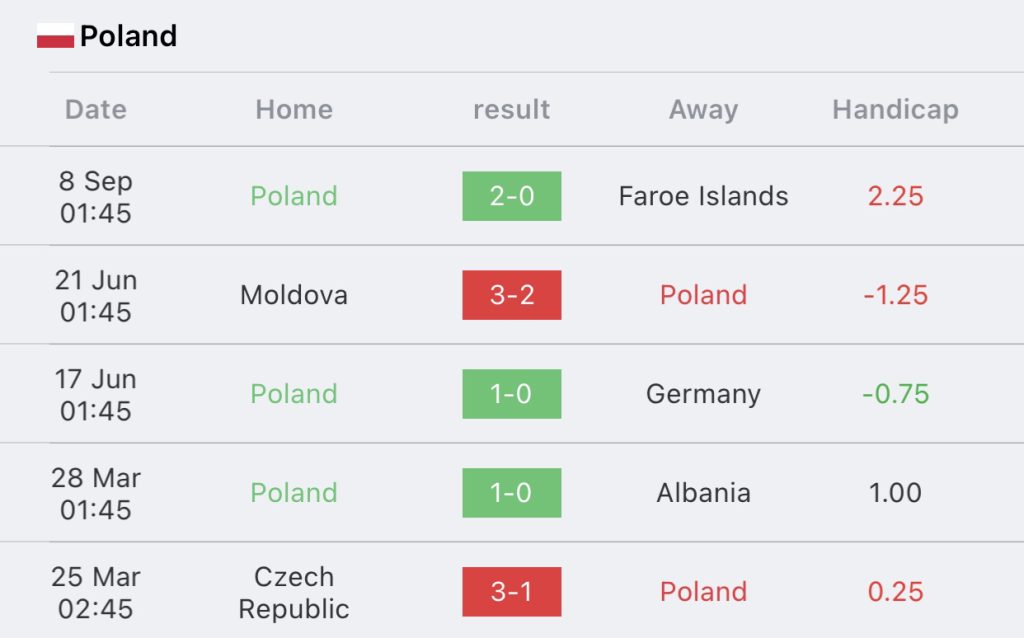1024x638 pixels.
Task: Click the Away column header
Action: click(703, 110)
